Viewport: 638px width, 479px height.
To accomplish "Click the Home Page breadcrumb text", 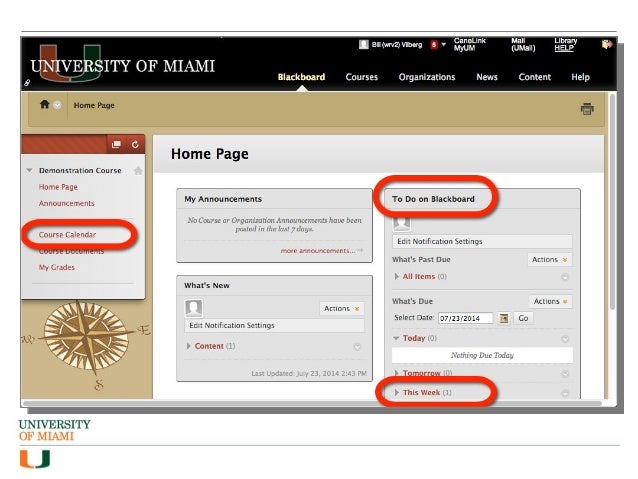I will (x=94, y=105).
